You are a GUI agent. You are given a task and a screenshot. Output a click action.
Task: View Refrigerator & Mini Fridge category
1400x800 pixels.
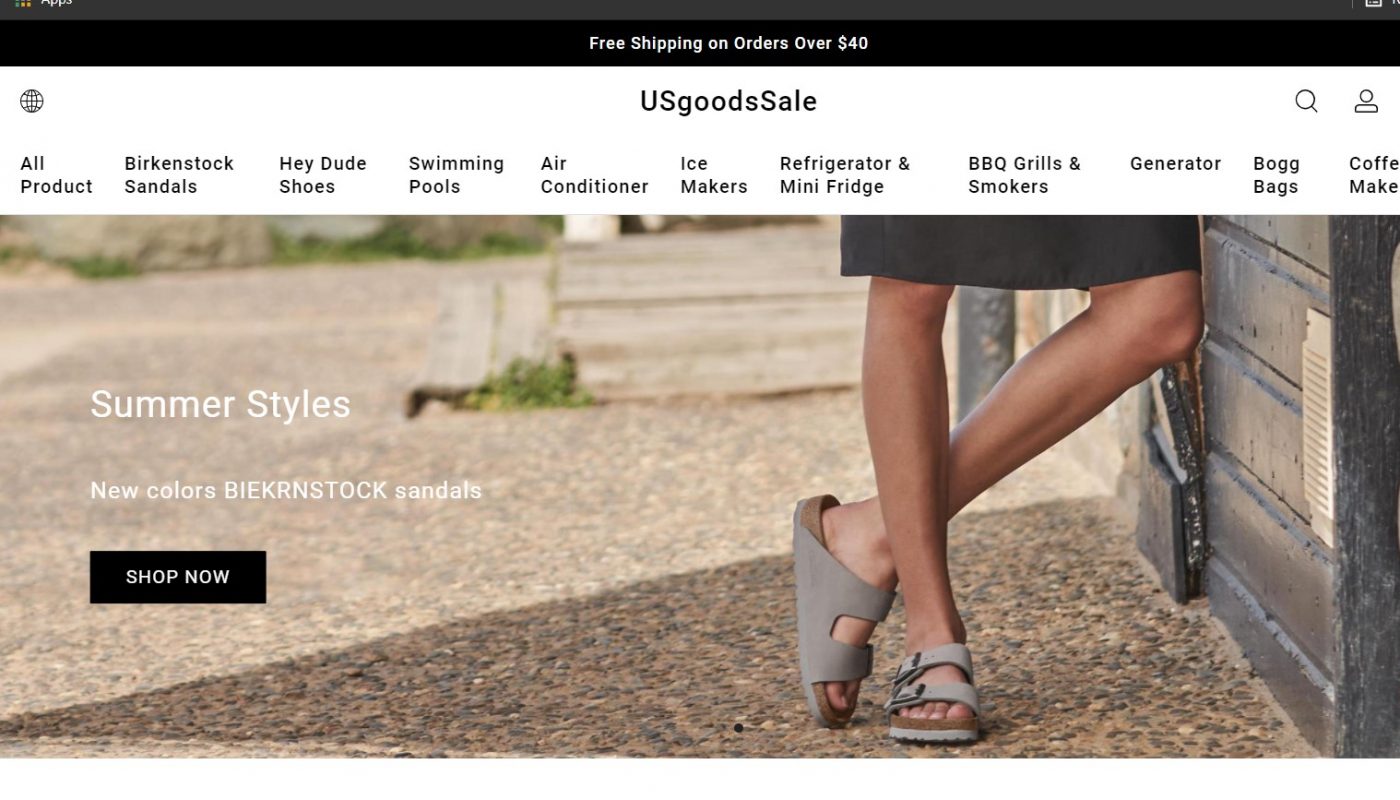coord(845,175)
